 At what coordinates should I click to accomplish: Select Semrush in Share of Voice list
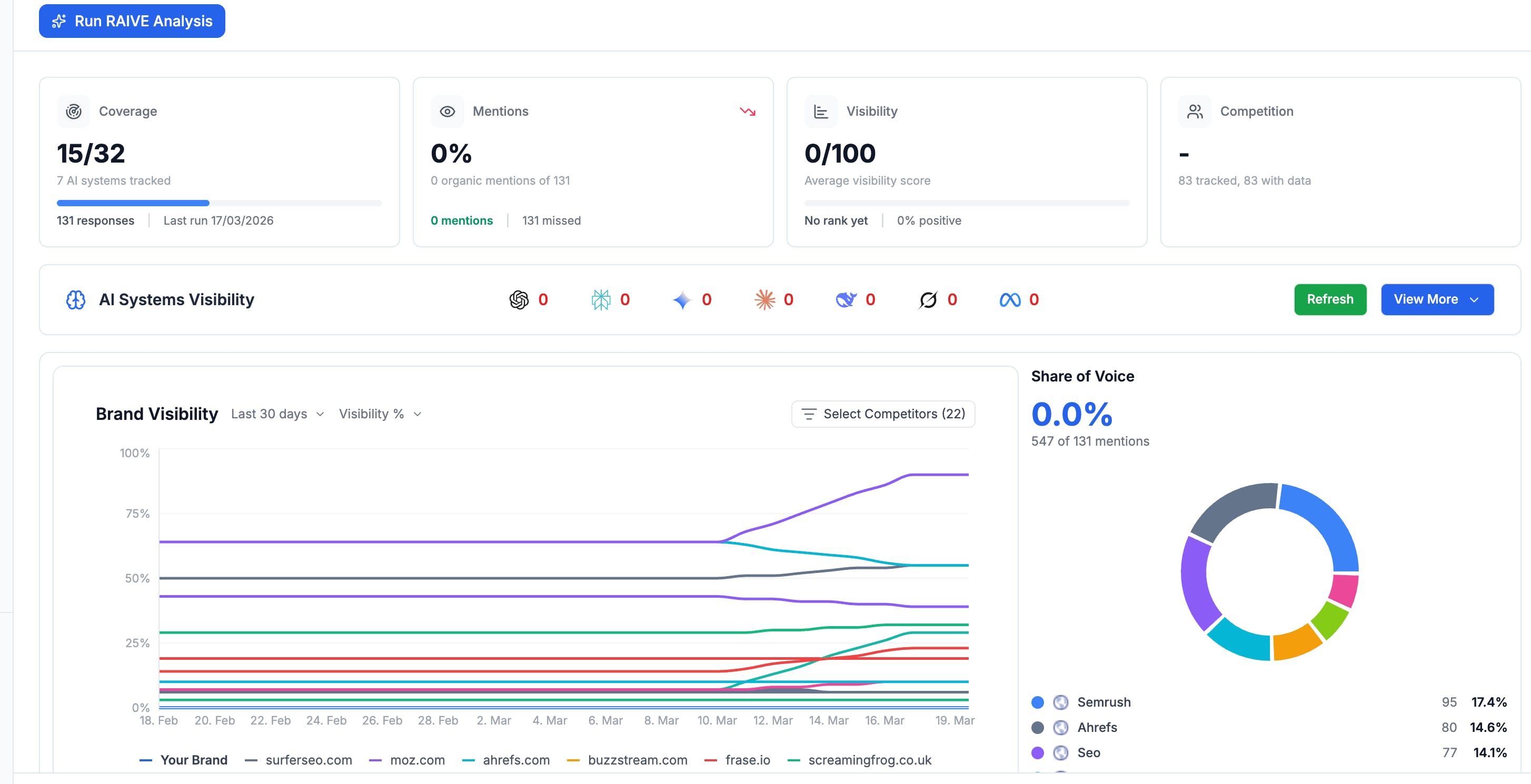coord(1103,702)
